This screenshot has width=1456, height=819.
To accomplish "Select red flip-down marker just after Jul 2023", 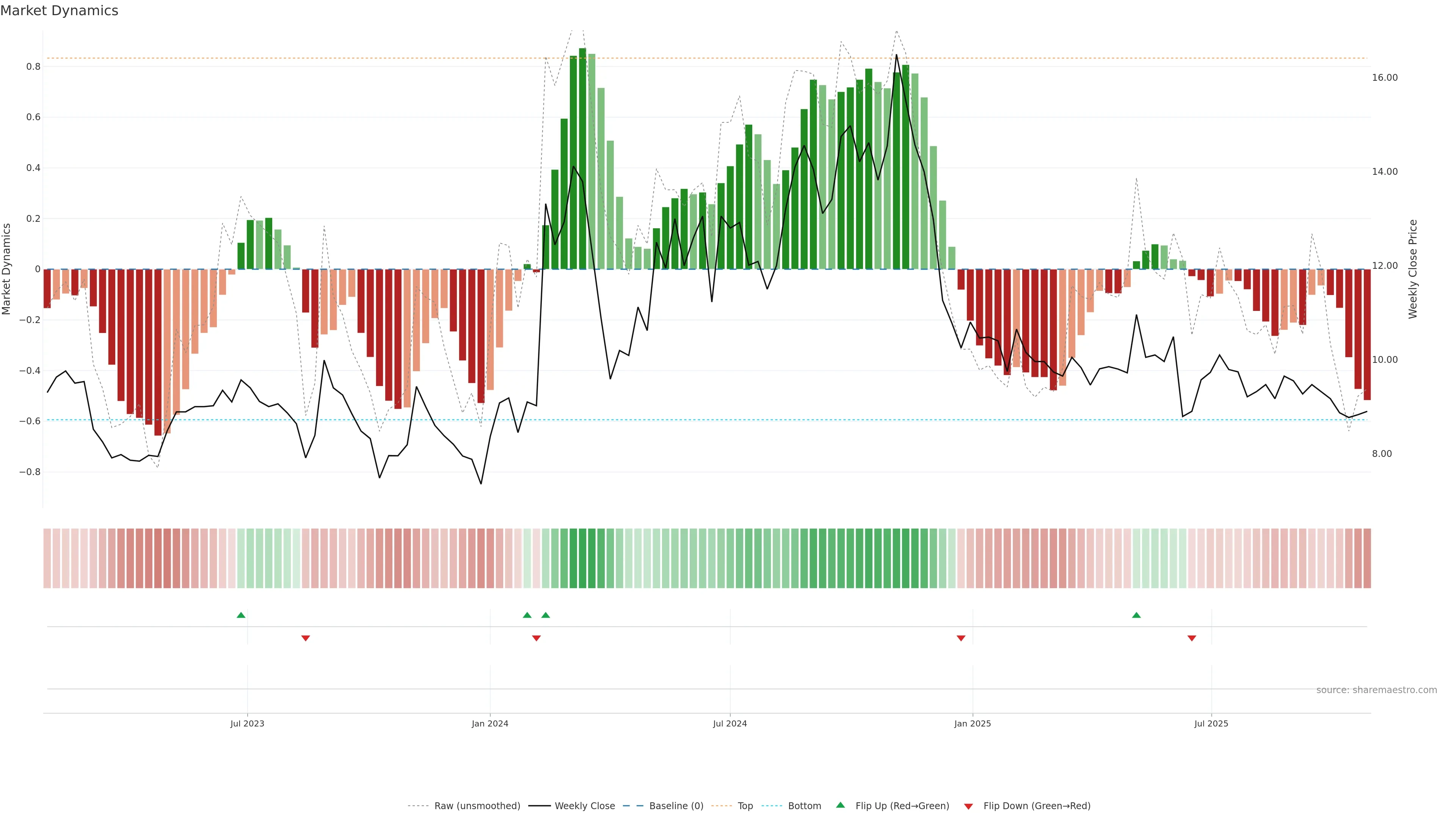I will [306, 638].
